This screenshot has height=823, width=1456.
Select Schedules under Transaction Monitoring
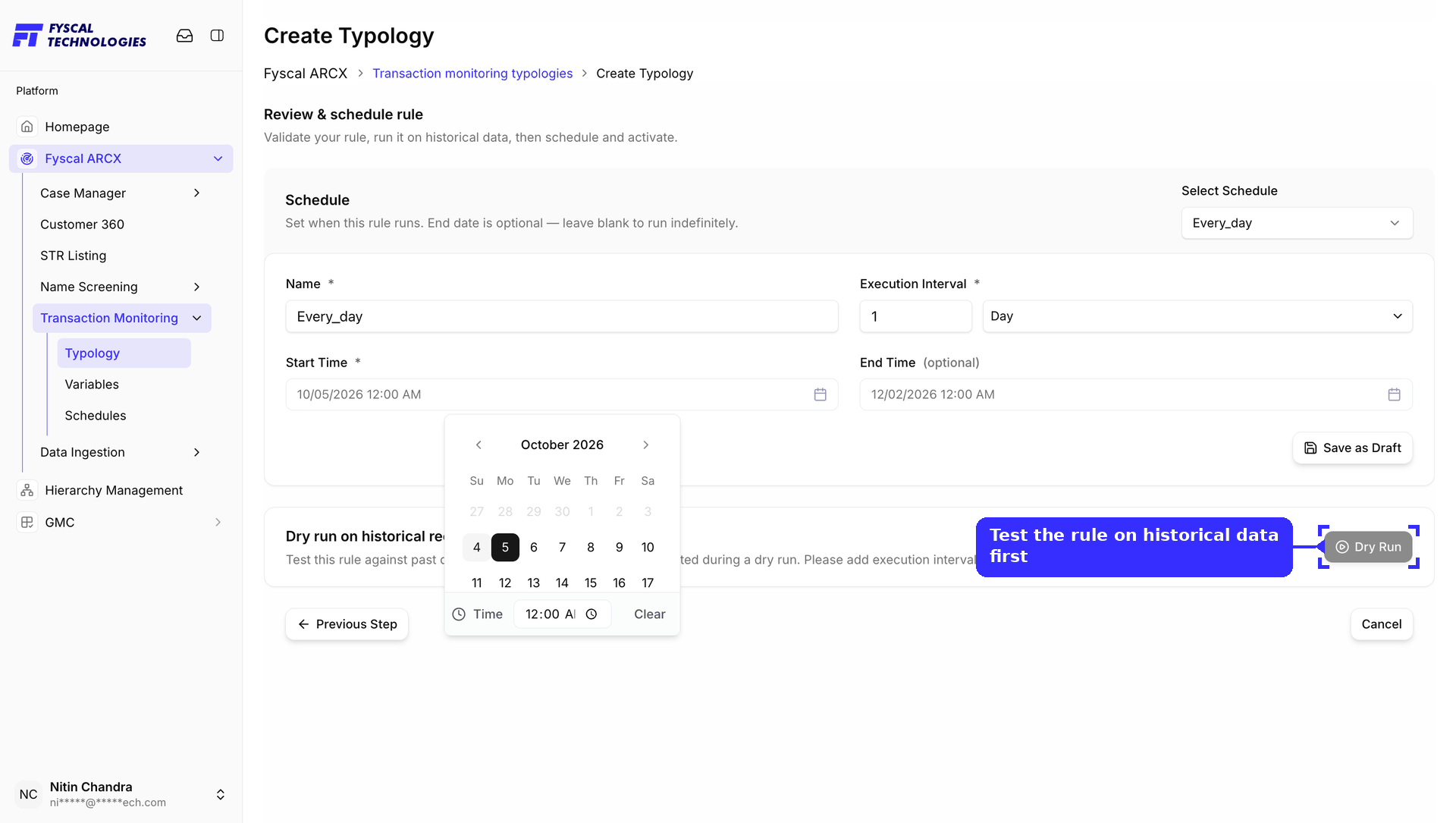pyautogui.click(x=96, y=416)
